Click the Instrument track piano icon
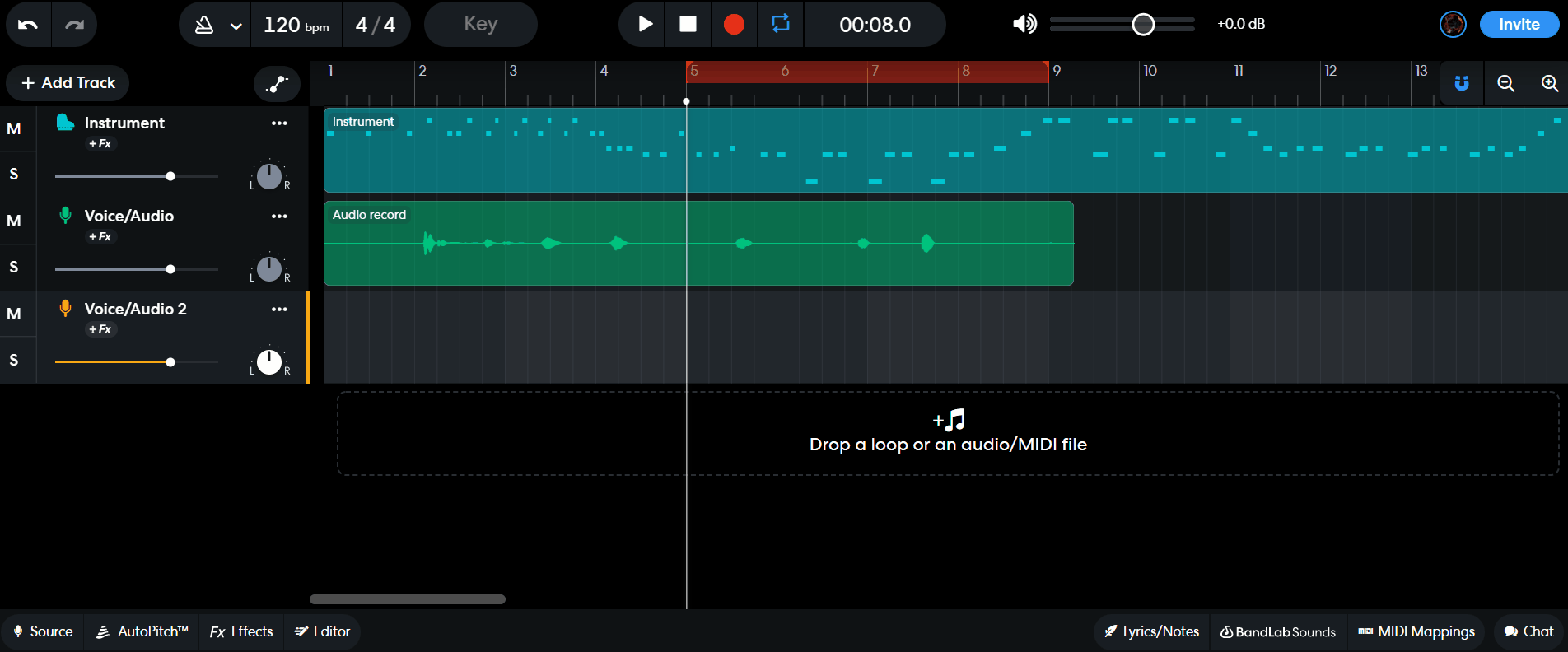The image size is (1568, 652). click(x=65, y=123)
